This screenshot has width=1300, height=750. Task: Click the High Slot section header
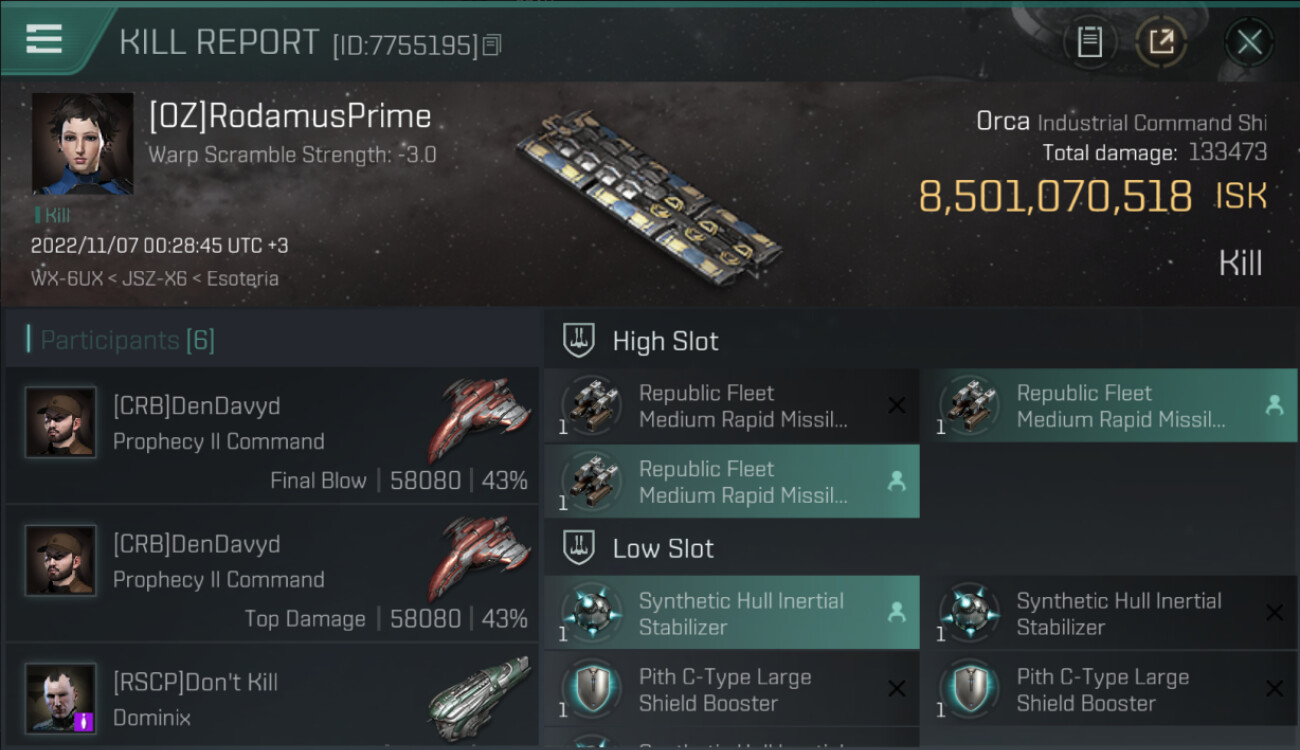[x=665, y=341]
